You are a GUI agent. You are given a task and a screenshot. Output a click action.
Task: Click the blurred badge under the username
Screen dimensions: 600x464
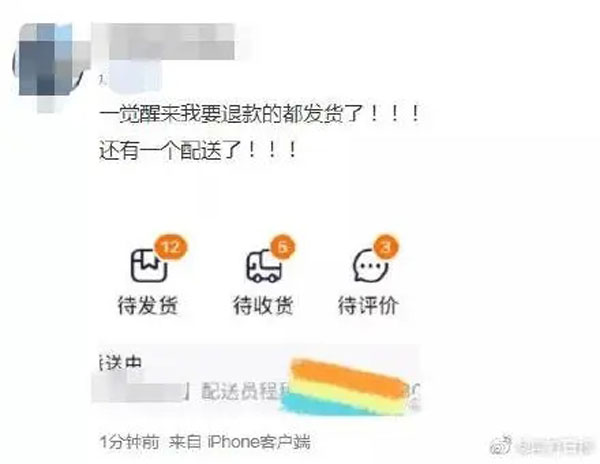(132, 77)
